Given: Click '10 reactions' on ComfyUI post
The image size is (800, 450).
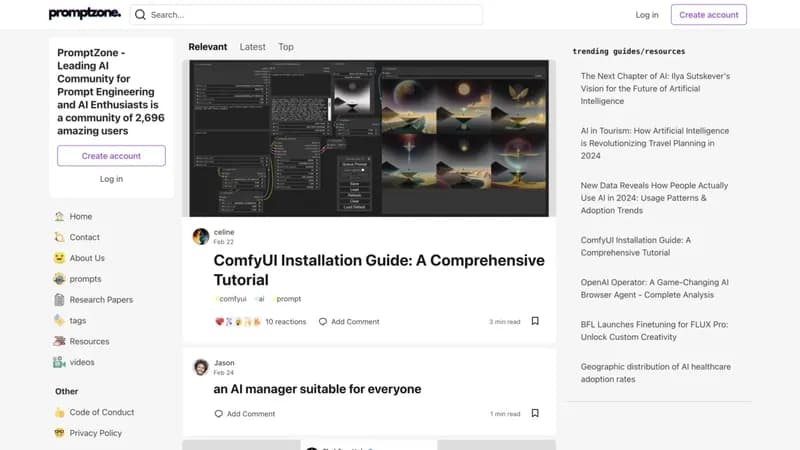Looking at the screenshot, I should point(286,322).
